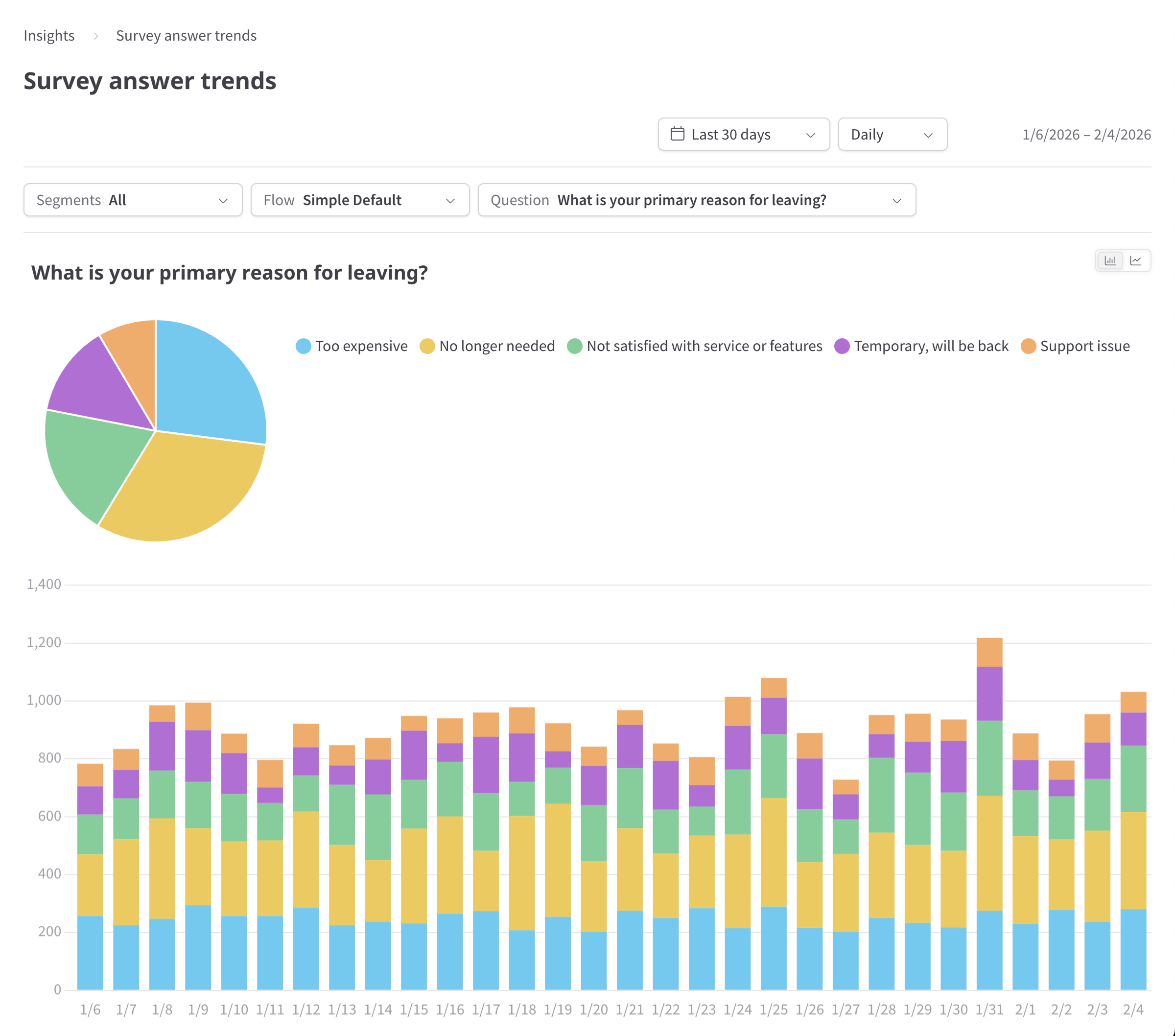The image size is (1175, 1036).
Task: Toggle No longer needed legend item
Action: click(487, 346)
